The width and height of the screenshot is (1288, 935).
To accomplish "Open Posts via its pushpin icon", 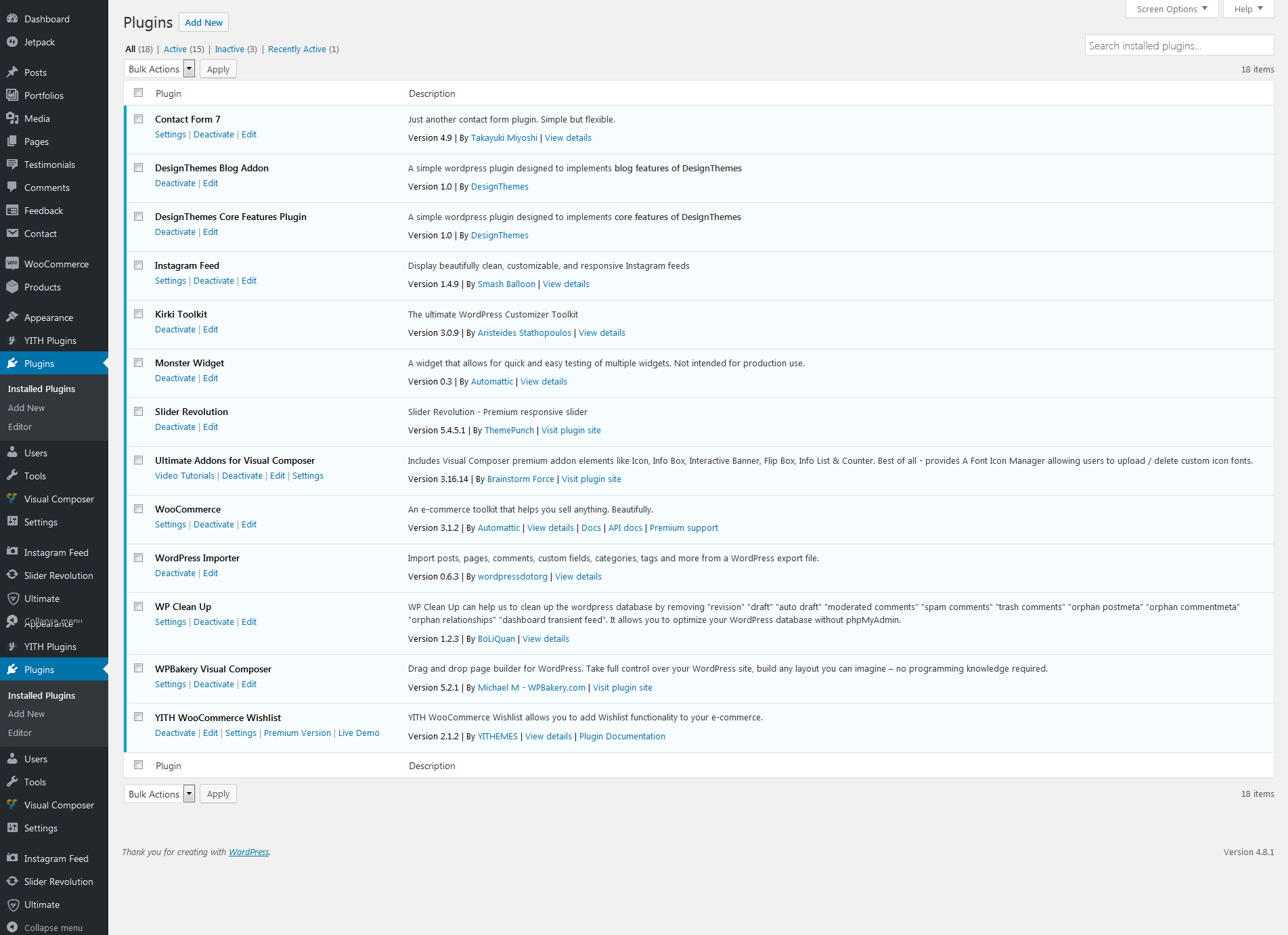I will coord(12,72).
